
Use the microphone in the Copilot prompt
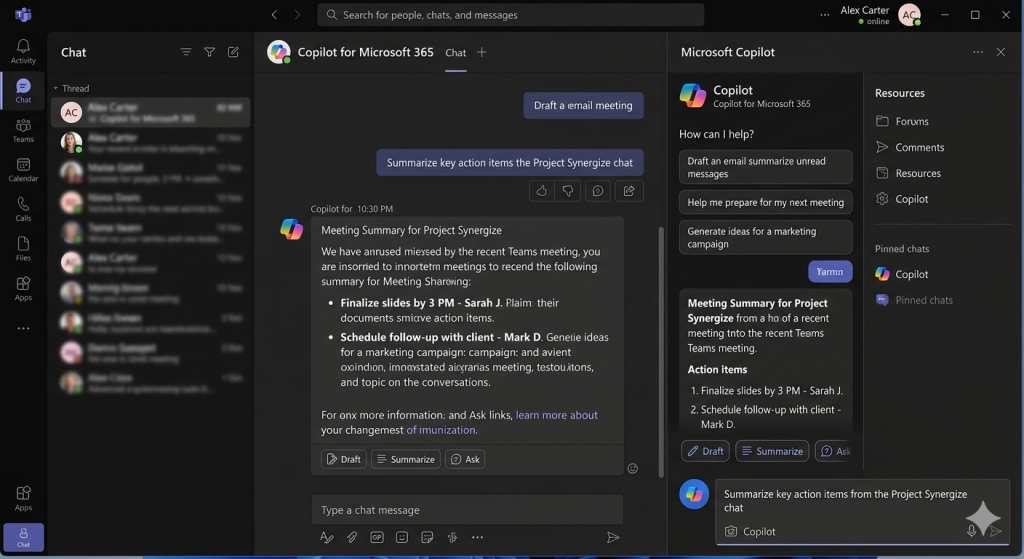click(x=971, y=532)
